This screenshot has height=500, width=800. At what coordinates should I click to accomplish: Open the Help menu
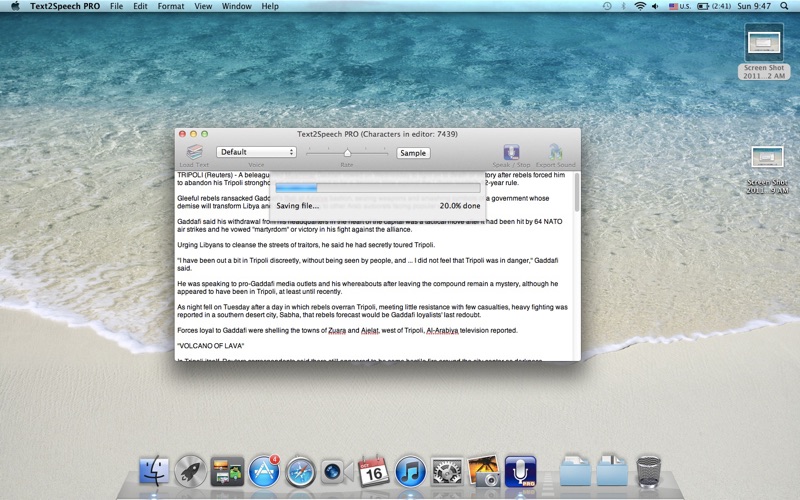click(270, 6)
